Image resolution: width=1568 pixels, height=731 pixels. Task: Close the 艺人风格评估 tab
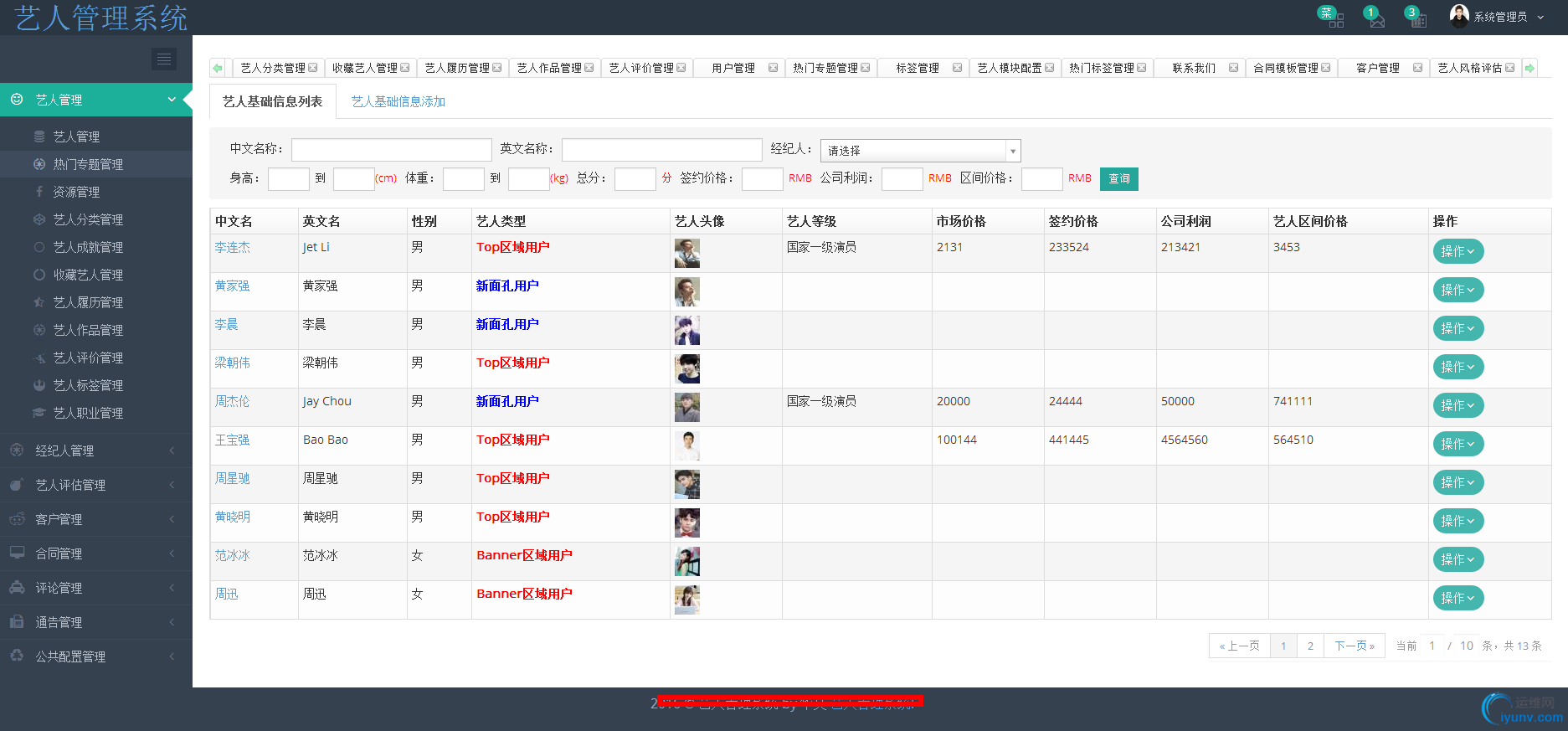point(1509,68)
